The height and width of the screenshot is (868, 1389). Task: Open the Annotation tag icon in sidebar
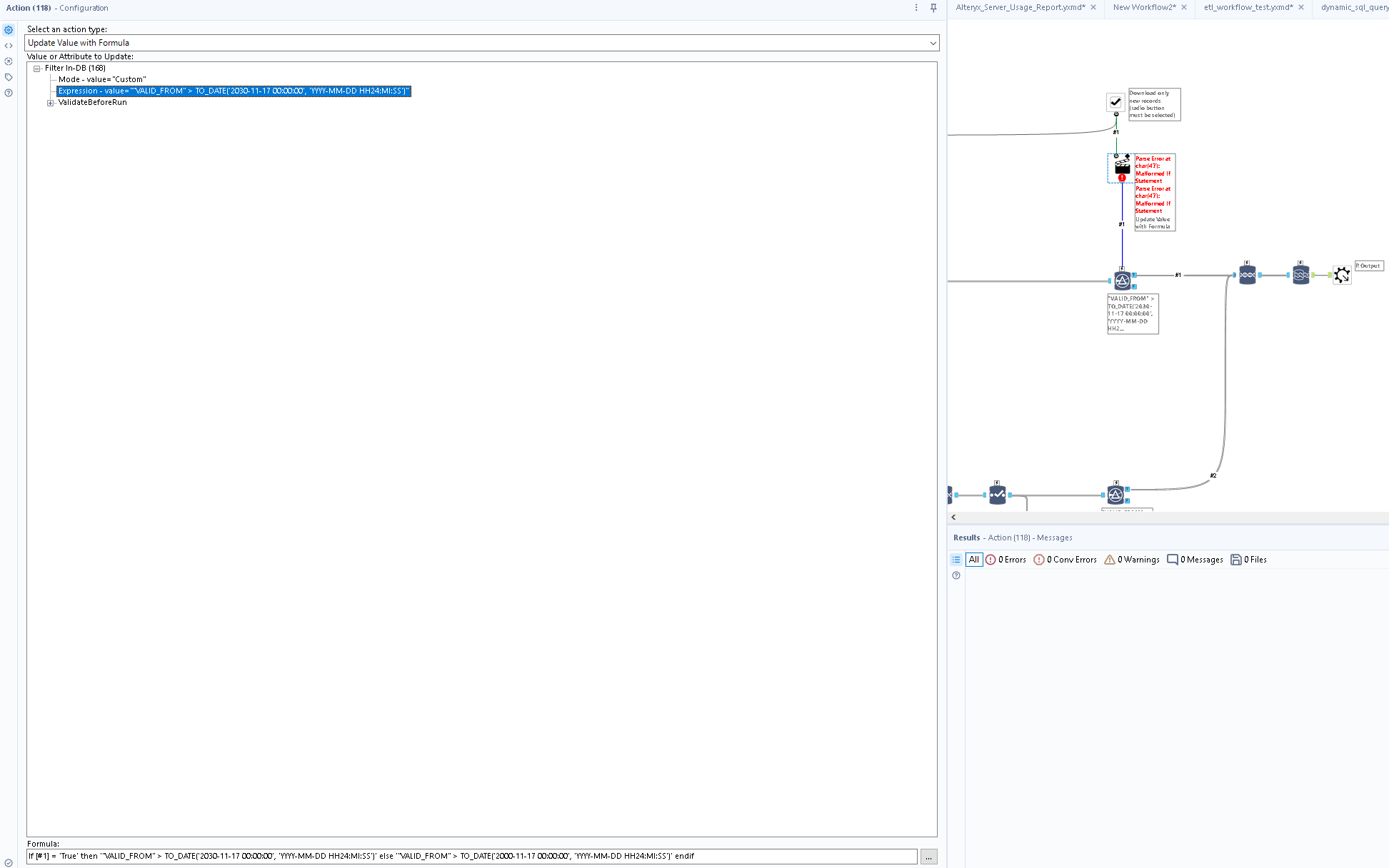(x=9, y=77)
